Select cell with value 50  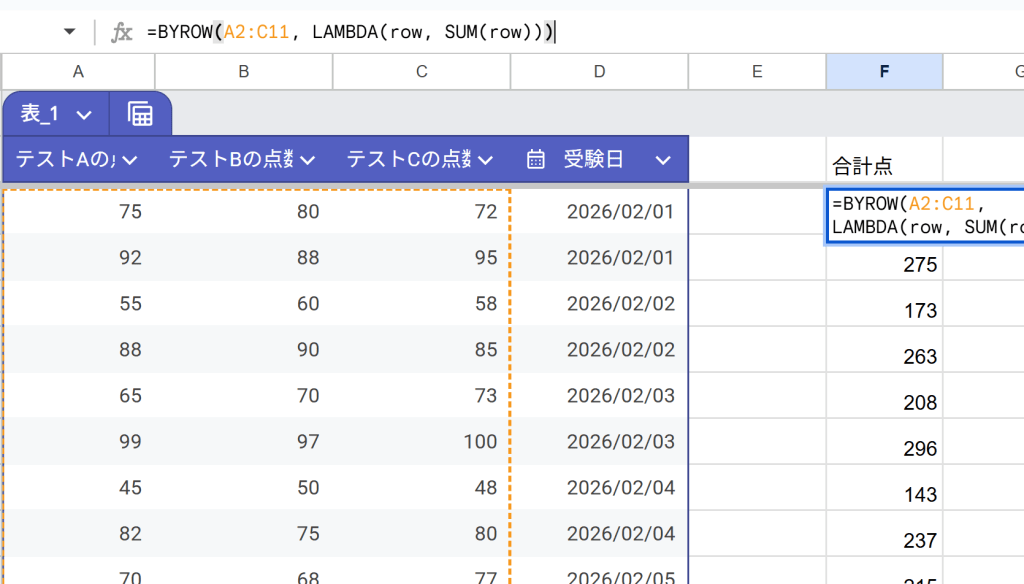tap(244, 488)
